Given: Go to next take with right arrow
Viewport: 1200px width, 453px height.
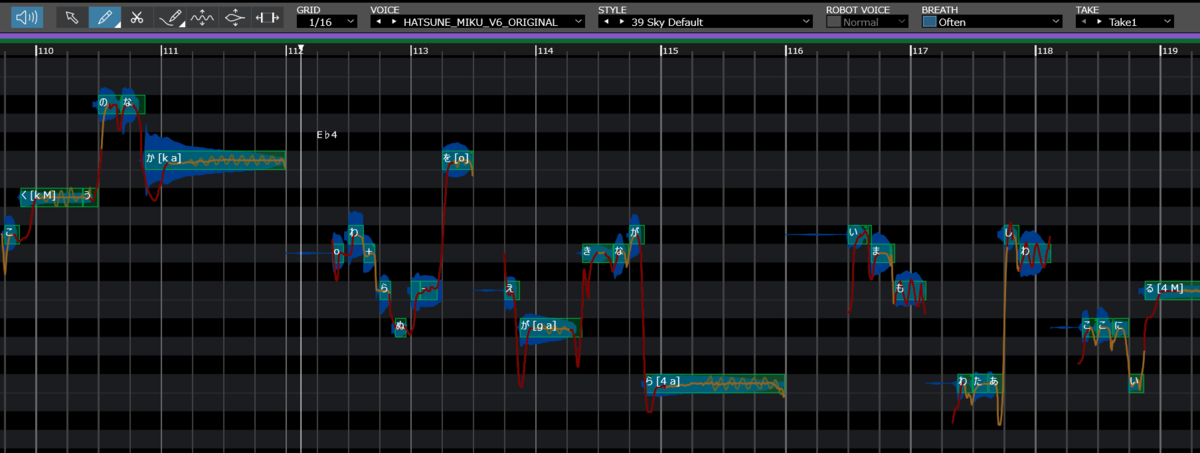Looking at the screenshot, I should tap(1098, 21).
